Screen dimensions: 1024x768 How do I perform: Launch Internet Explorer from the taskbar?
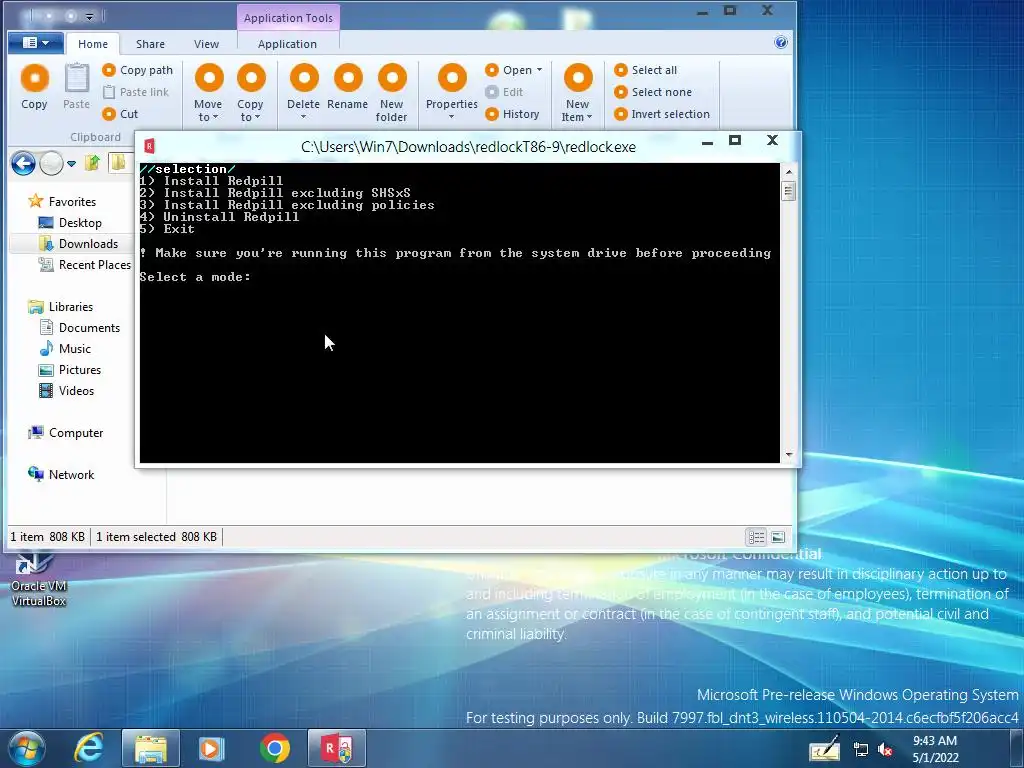[x=88, y=748]
